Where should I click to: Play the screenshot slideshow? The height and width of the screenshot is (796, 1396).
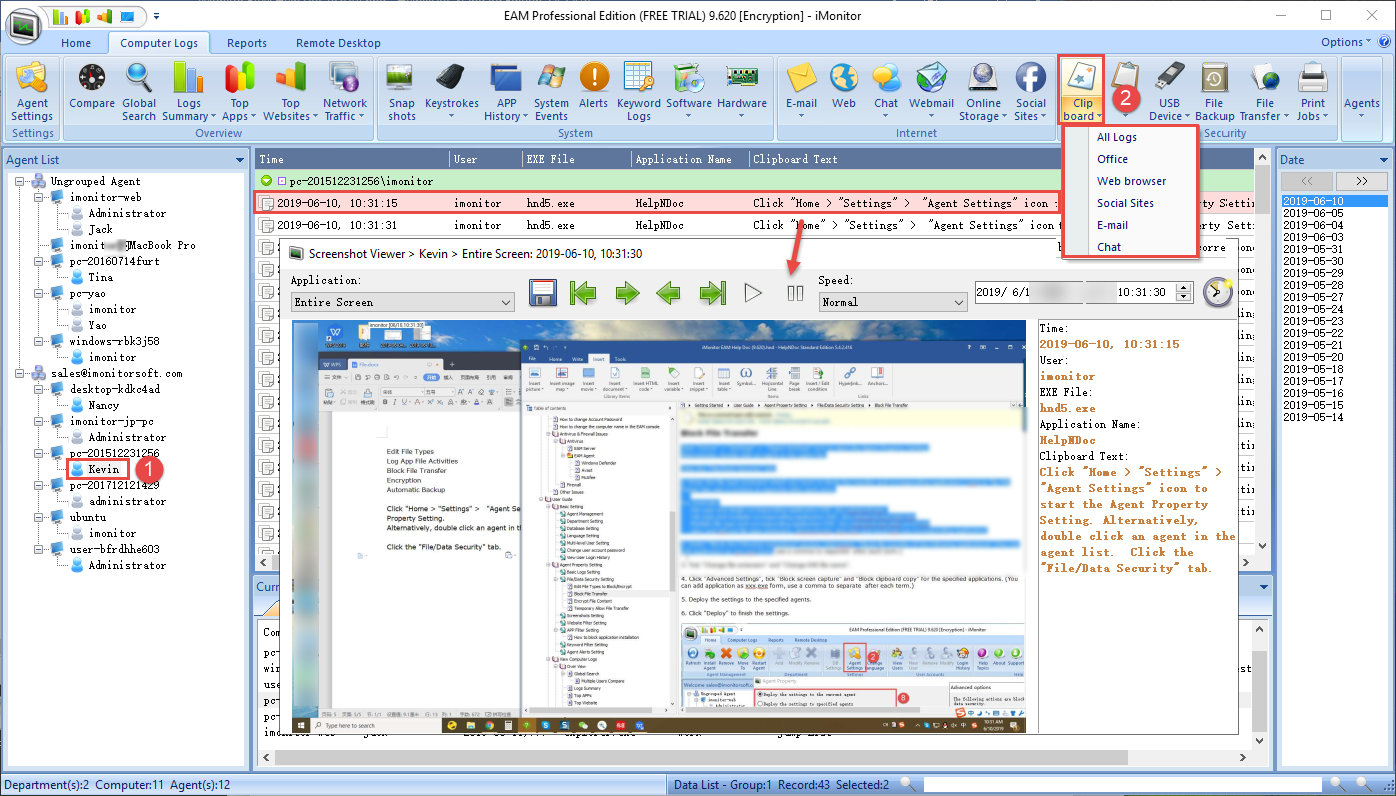pos(753,293)
